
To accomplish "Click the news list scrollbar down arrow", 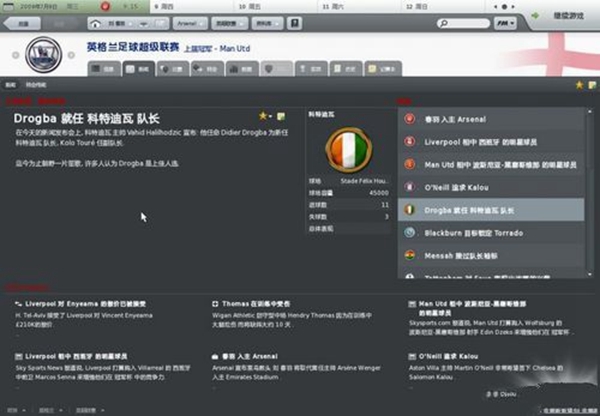I will (x=590, y=274).
